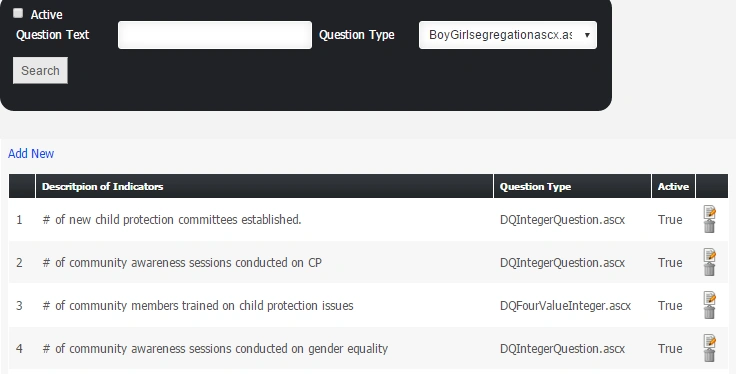Click the Question Type dropdown arrow
The height and width of the screenshot is (374, 736).
pos(587,35)
